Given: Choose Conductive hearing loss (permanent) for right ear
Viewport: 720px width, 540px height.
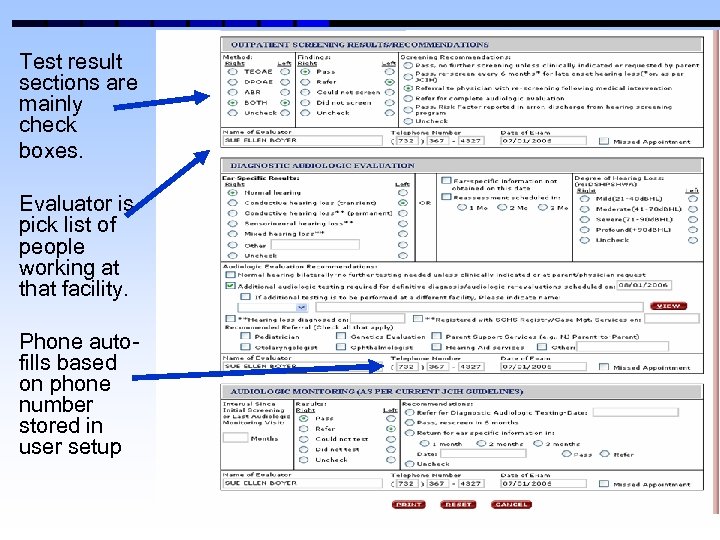Looking at the screenshot, I should 233,214.
